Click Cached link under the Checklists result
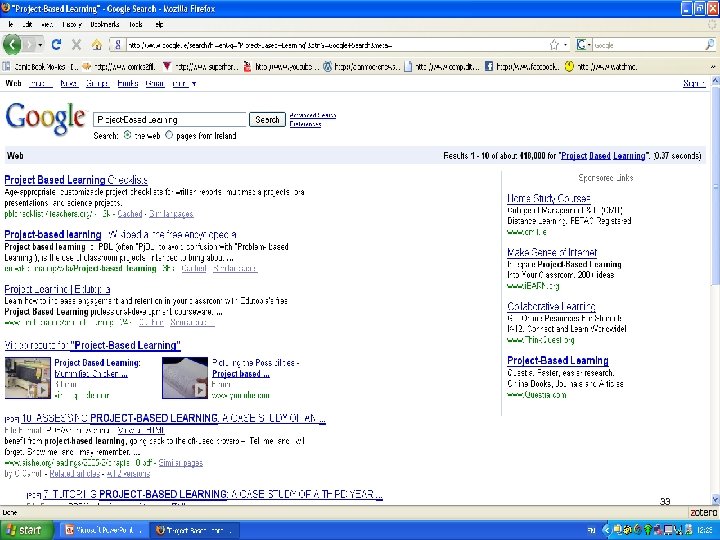This screenshot has width=720, height=540. pos(130,214)
